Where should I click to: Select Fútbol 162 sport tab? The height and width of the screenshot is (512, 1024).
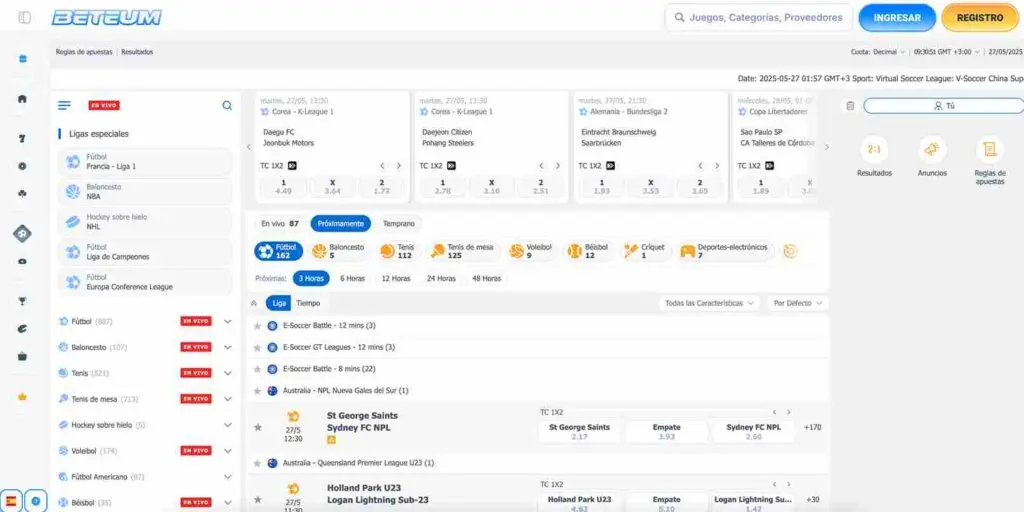point(278,251)
